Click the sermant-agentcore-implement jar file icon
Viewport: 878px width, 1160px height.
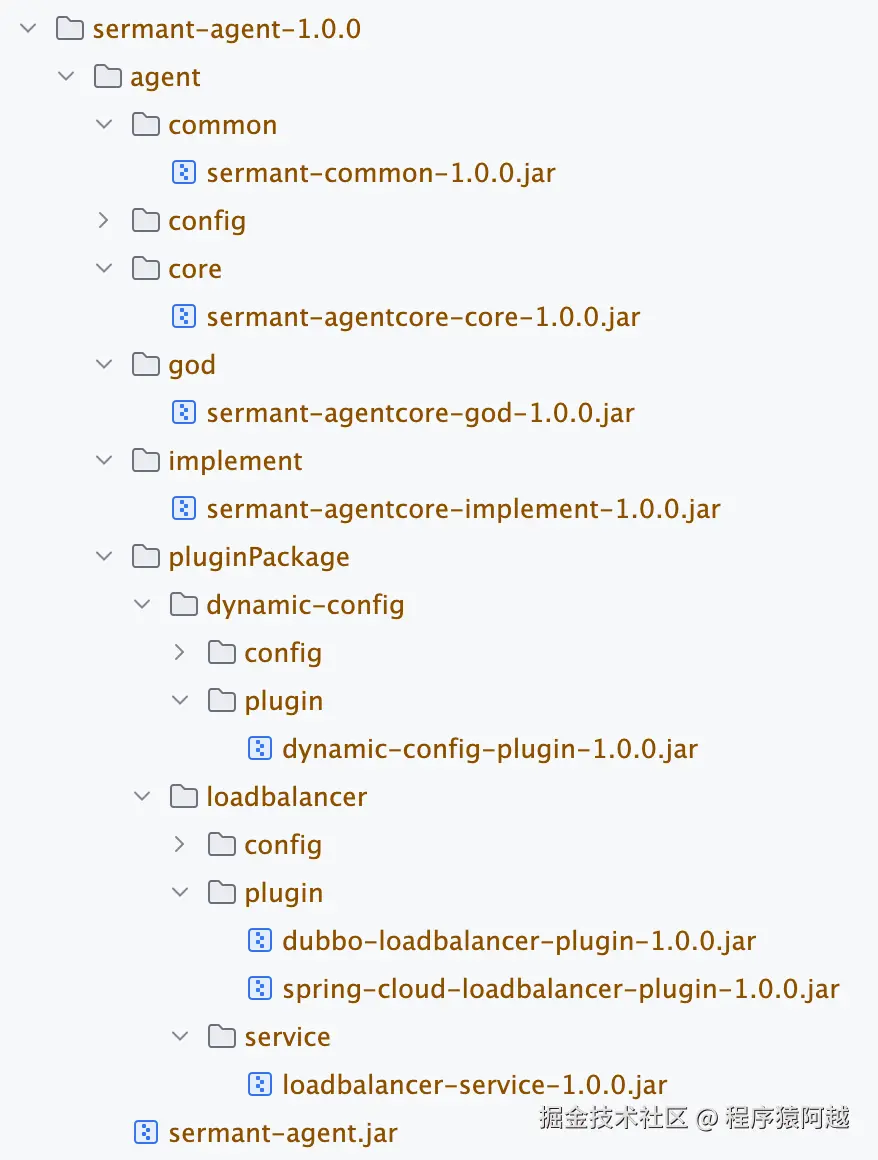184,508
